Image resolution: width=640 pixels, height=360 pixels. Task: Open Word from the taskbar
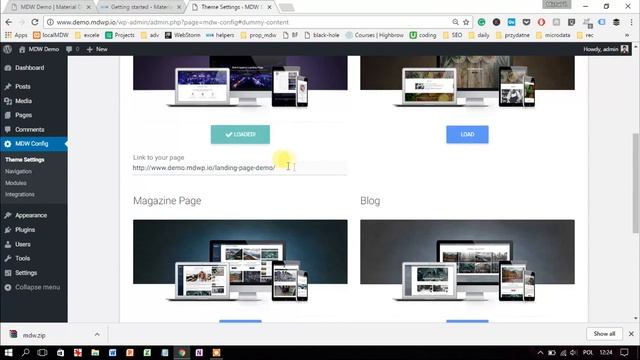113,352
